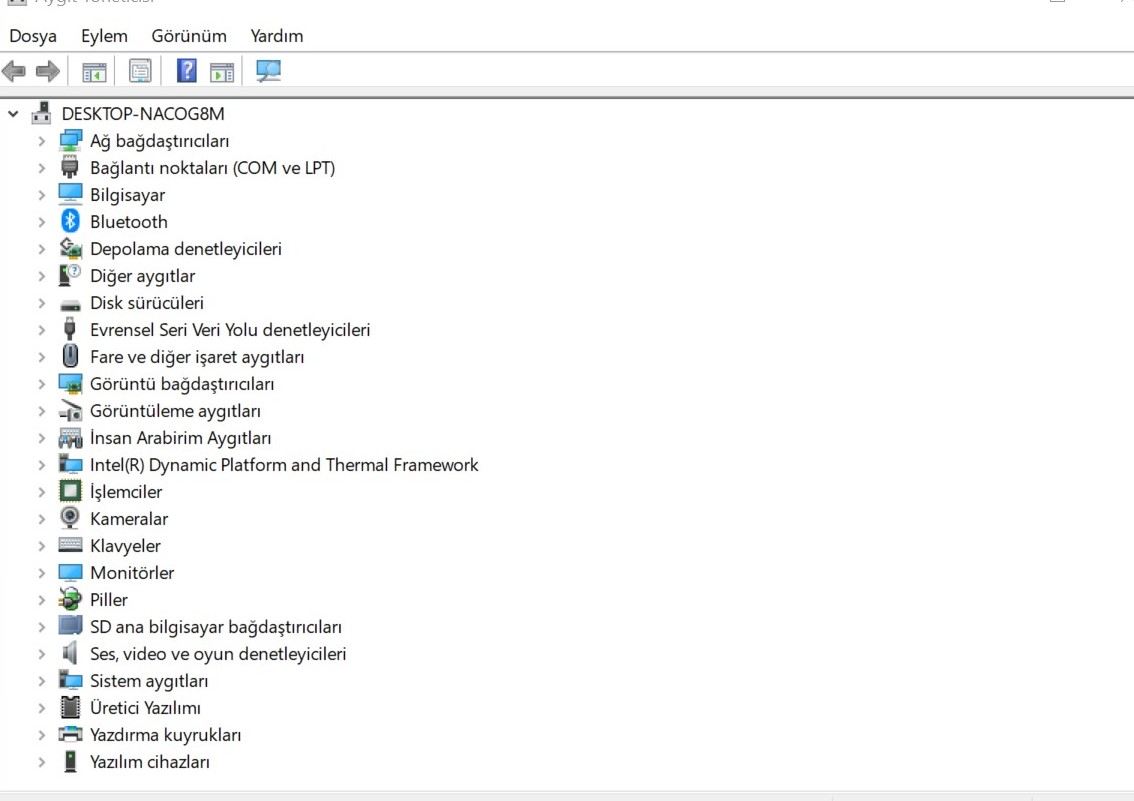Click the Show action pane toolbar icon
Screen dimensions: 1134x801
pyautogui.click(x=222, y=70)
